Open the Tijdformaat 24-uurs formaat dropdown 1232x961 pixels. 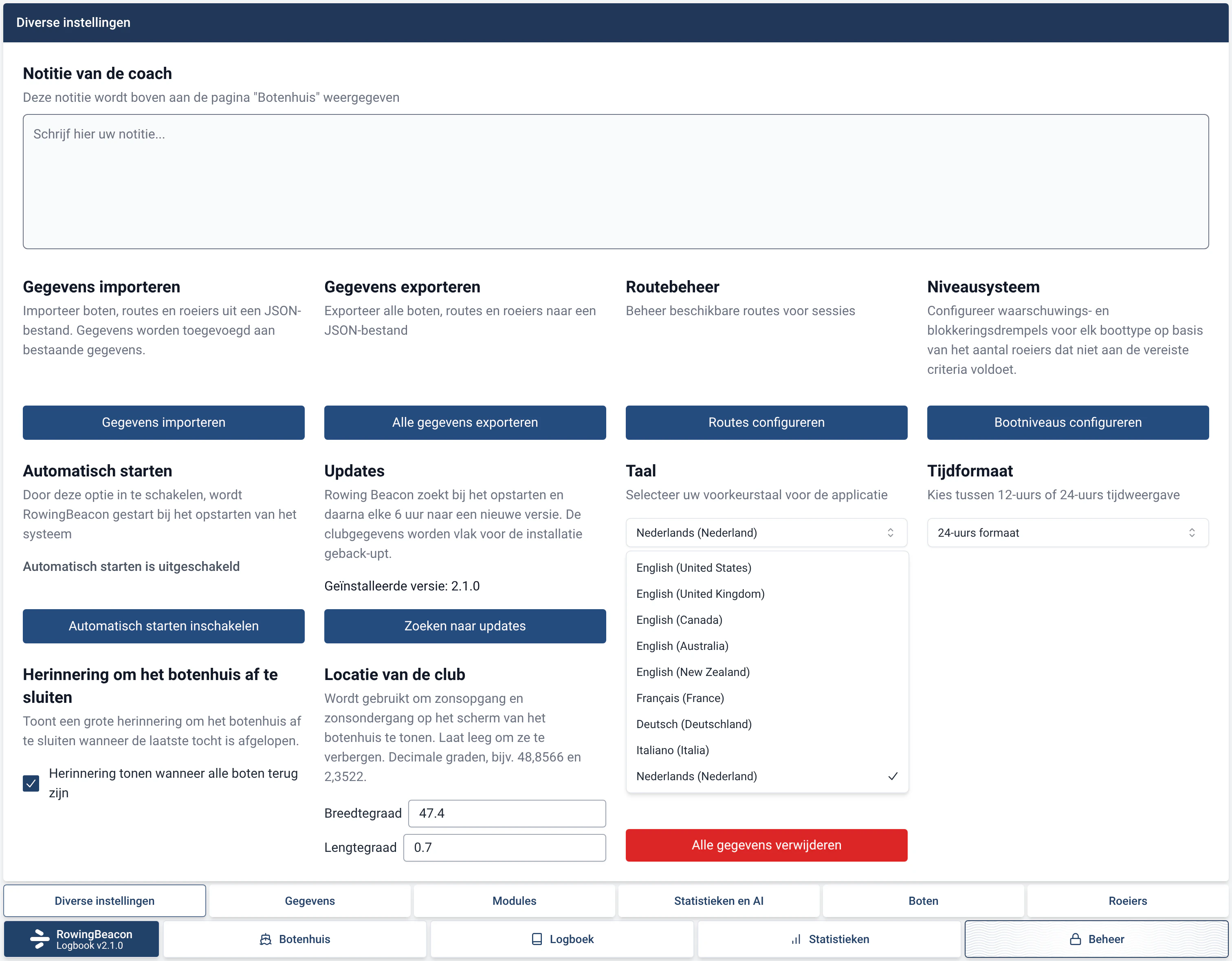click(1067, 532)
